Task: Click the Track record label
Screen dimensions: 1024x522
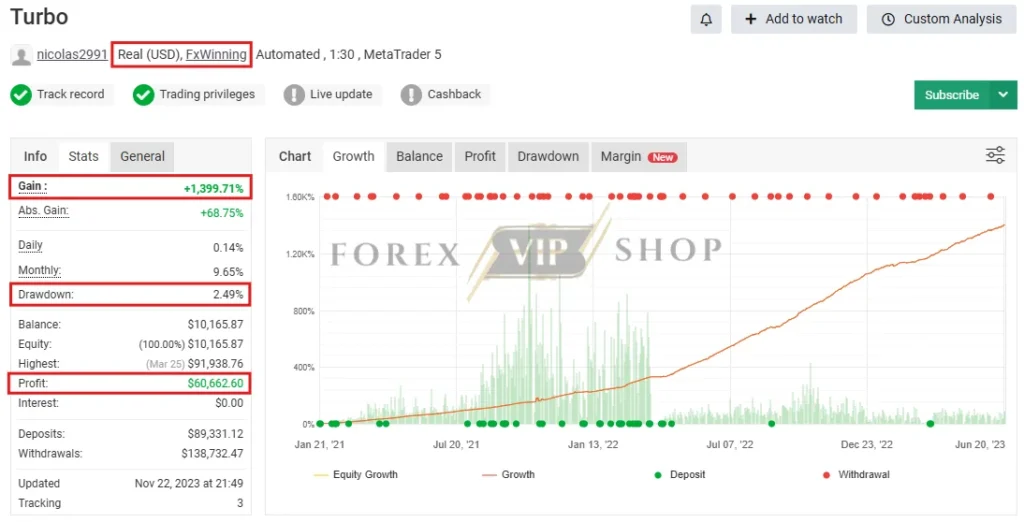Action: (71, 94)
